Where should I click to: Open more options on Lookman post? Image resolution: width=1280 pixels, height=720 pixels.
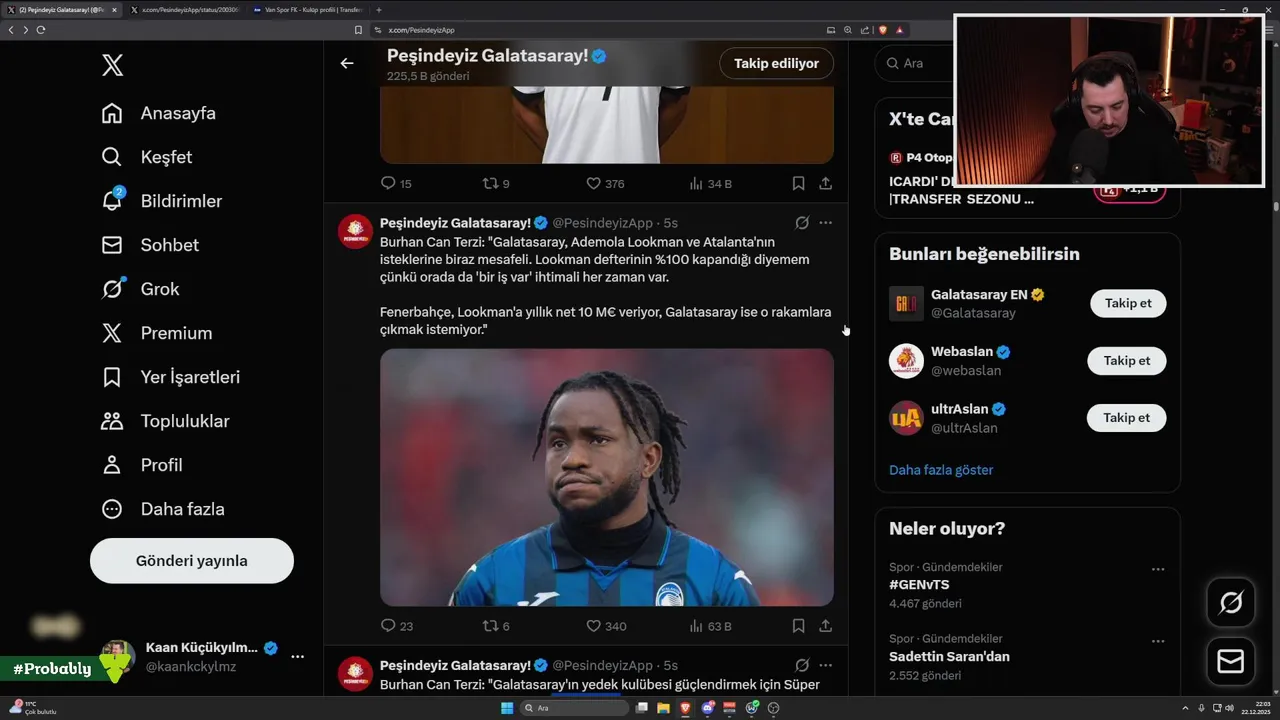[825, 223]
